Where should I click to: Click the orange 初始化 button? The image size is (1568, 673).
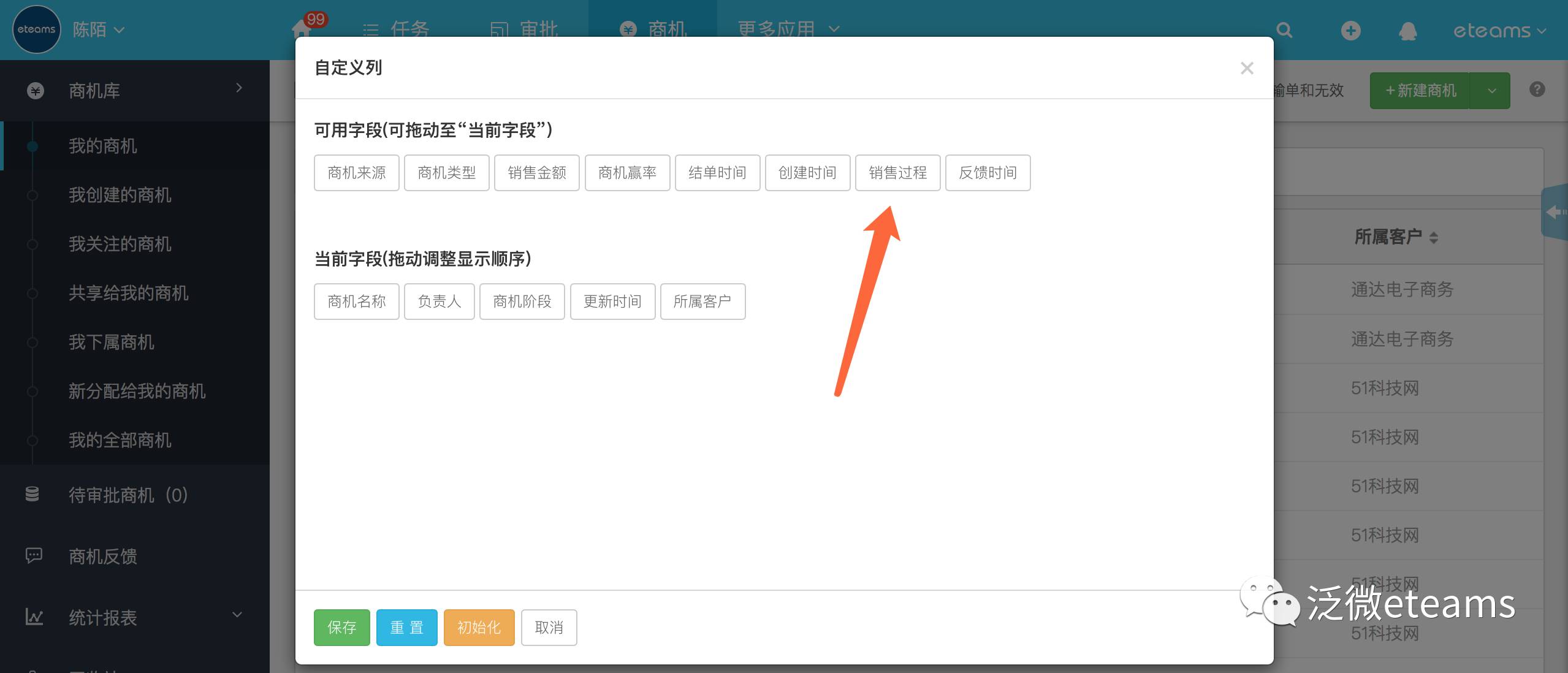[479, 627]
